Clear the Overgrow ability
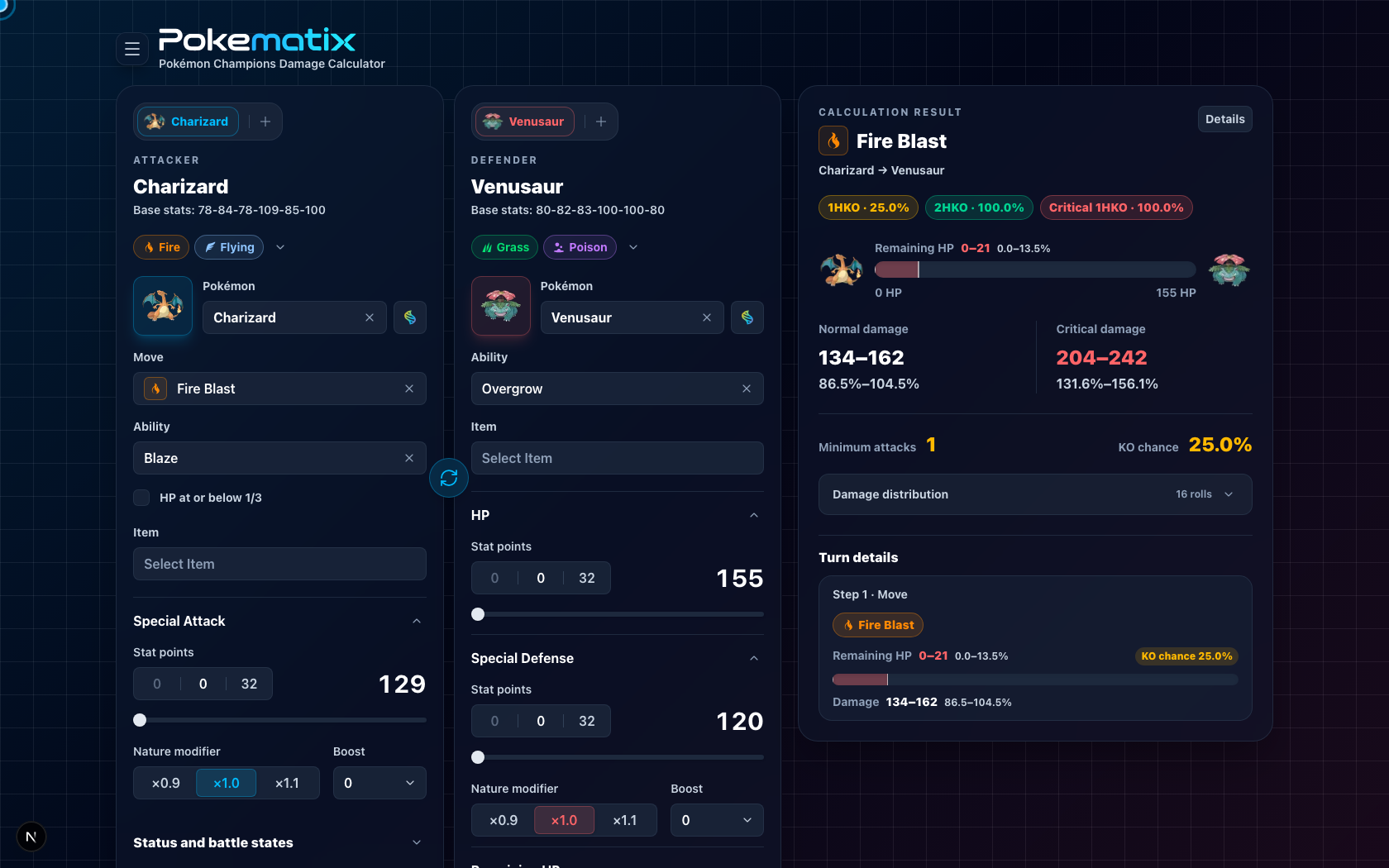 tap(747, 389)
